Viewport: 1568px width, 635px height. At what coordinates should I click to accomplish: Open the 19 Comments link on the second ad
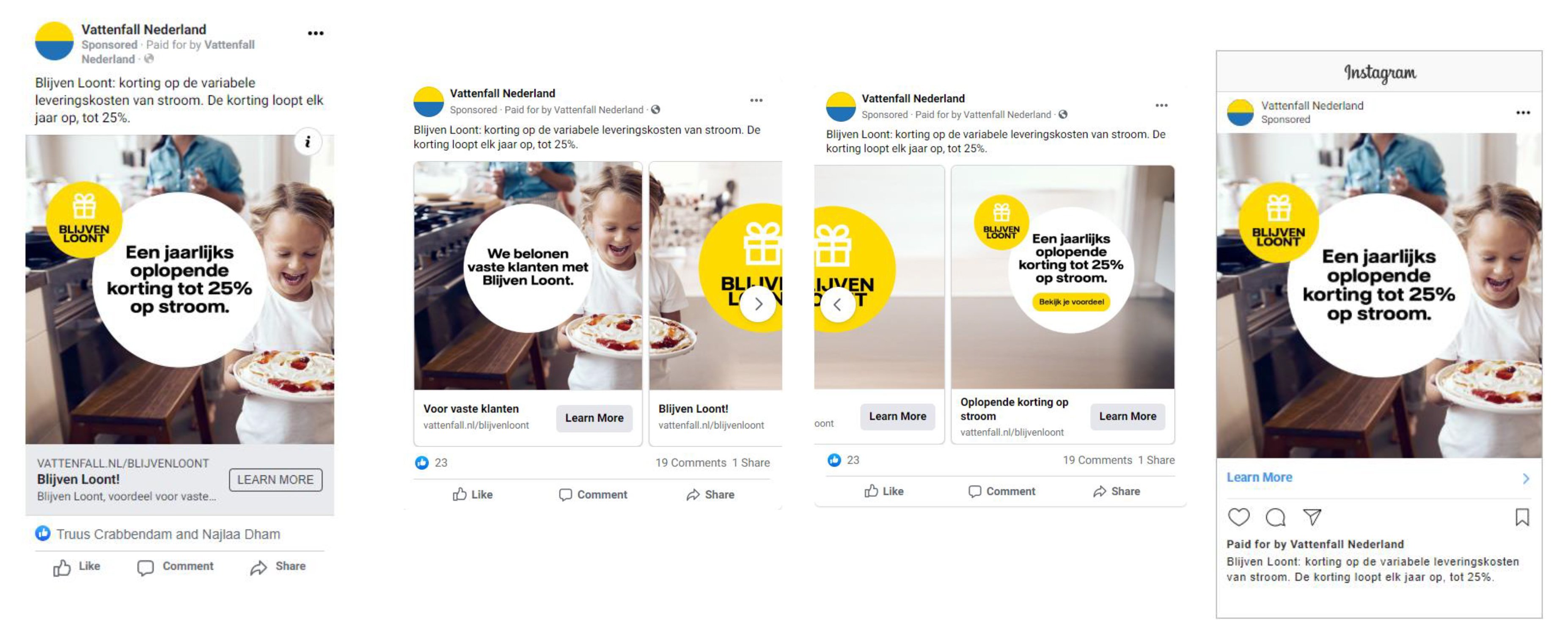coord(690,463)
